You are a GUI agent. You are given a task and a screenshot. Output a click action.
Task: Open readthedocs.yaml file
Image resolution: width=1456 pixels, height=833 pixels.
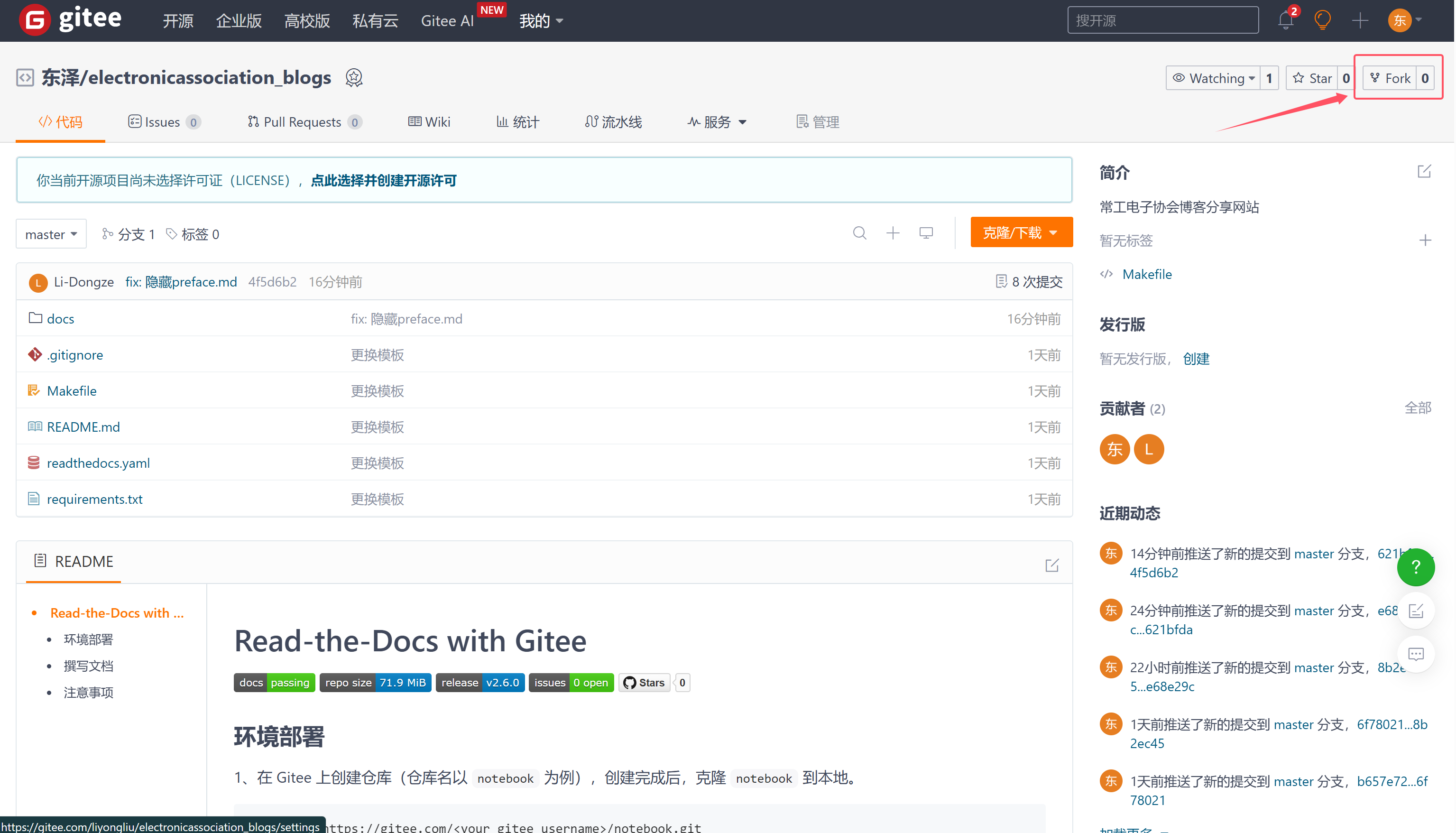[x=98, y=463]
